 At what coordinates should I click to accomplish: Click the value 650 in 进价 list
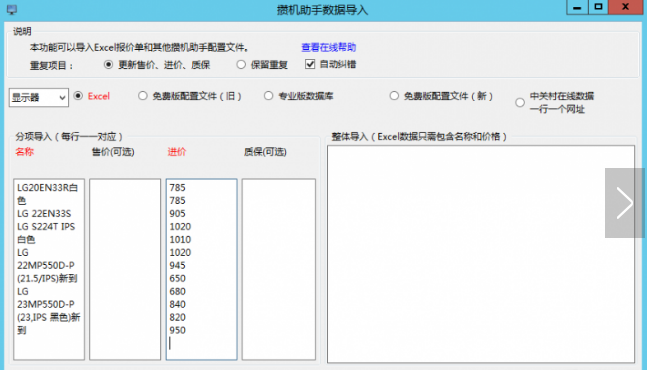tap(177, 278)
